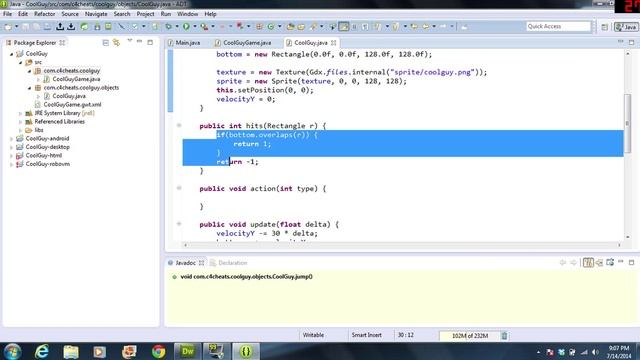Select CoolGuy.java in Package Explorer
Screen dimensions: 640x360
pos(69,96)
